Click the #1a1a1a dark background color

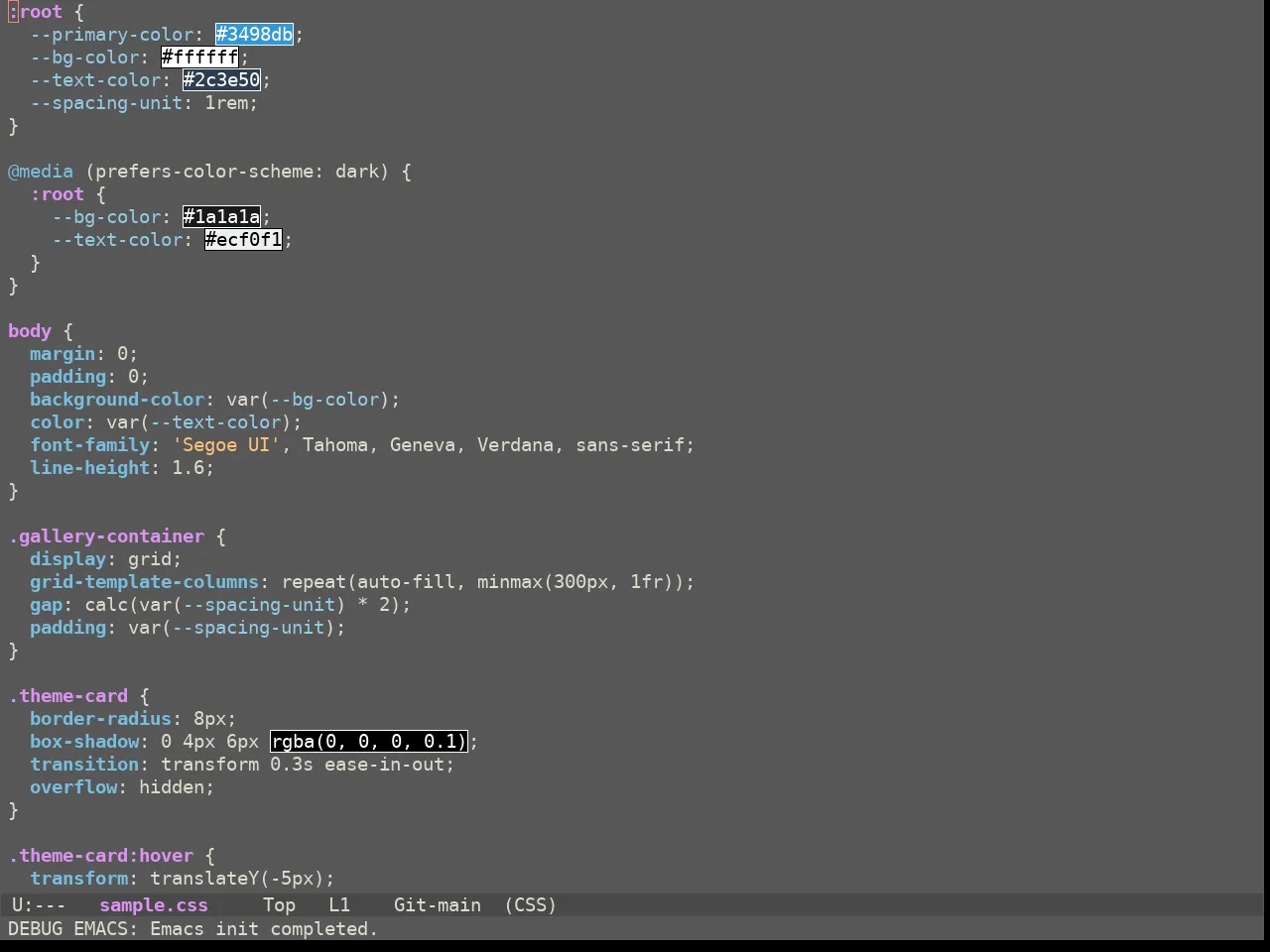click(x=222, y=217)
